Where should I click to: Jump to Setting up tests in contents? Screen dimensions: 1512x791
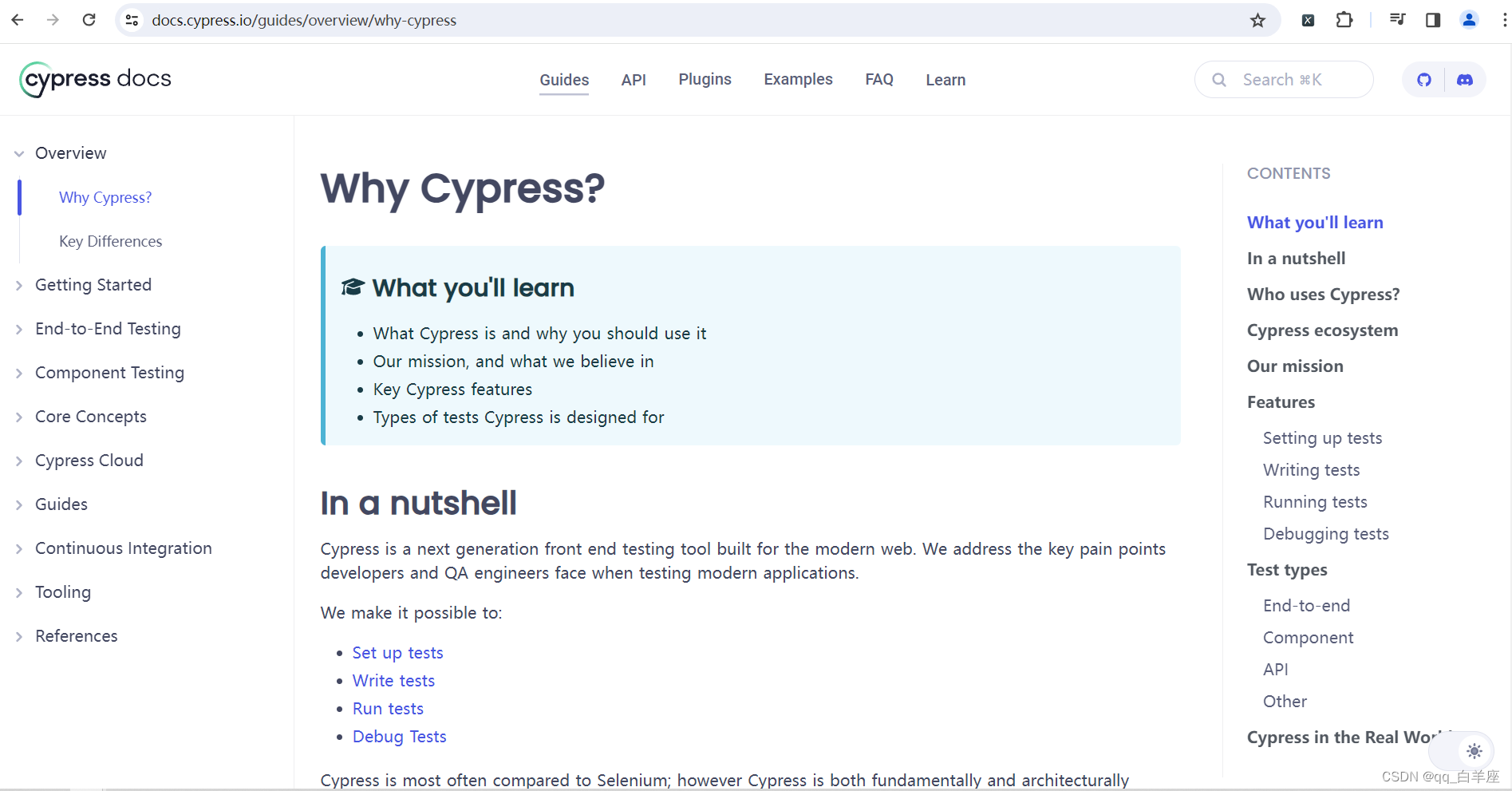point(1322,438)
